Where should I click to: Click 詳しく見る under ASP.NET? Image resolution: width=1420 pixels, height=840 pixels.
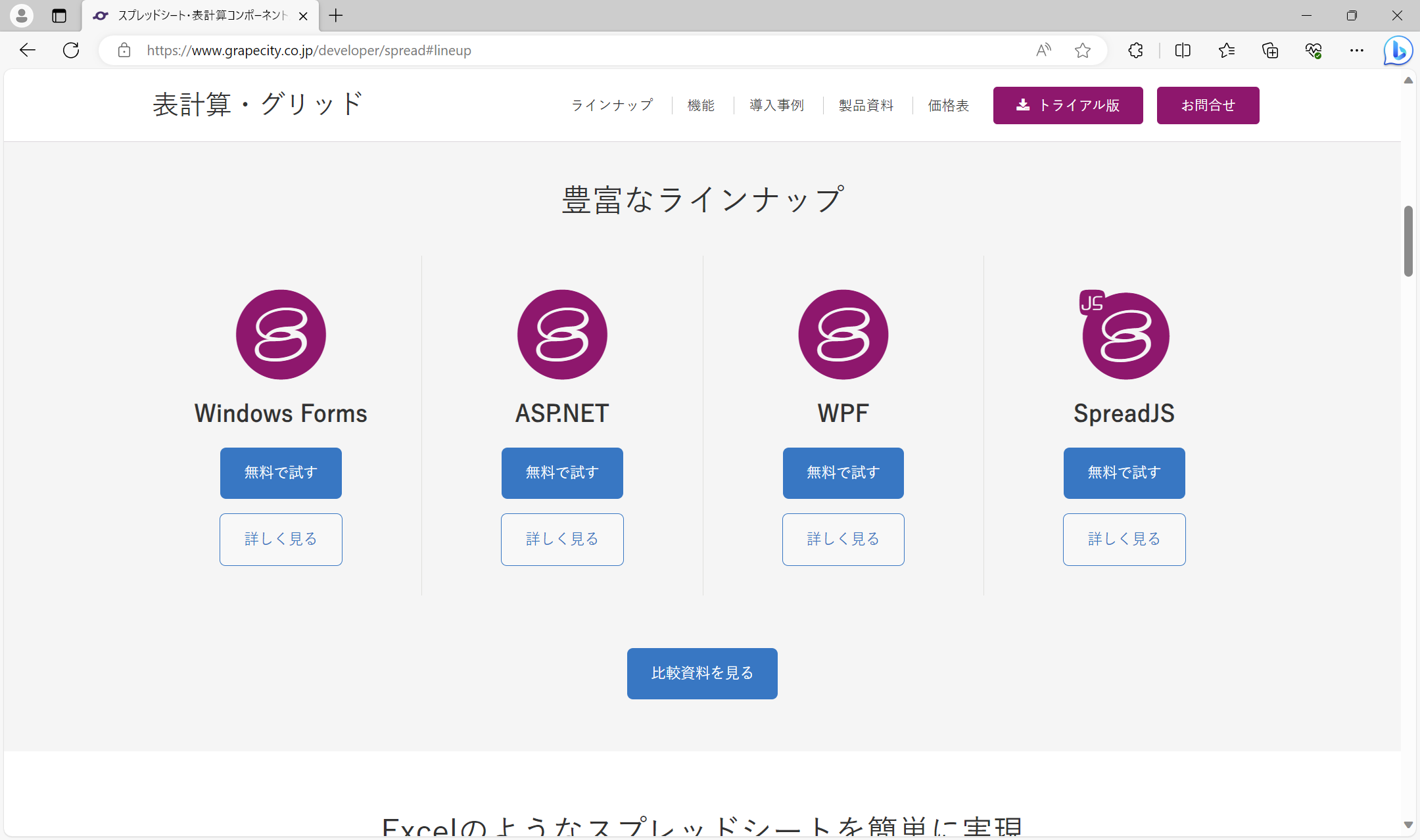(562, 540)
